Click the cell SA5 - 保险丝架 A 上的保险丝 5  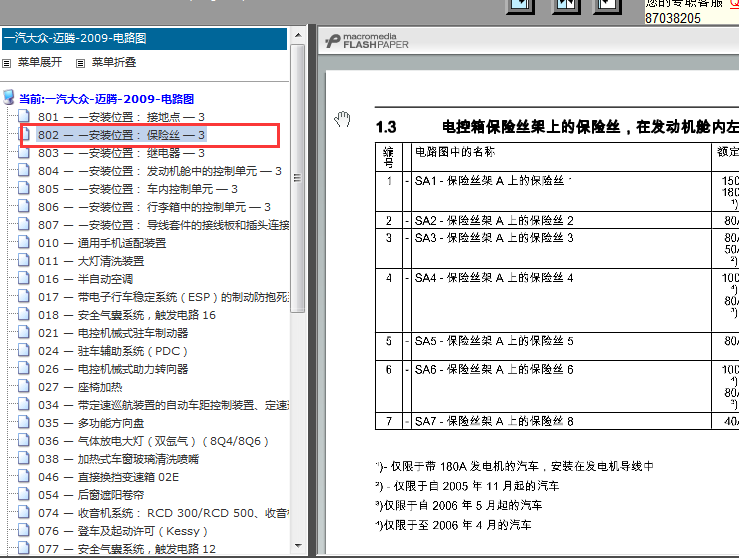tap(561, 347)
